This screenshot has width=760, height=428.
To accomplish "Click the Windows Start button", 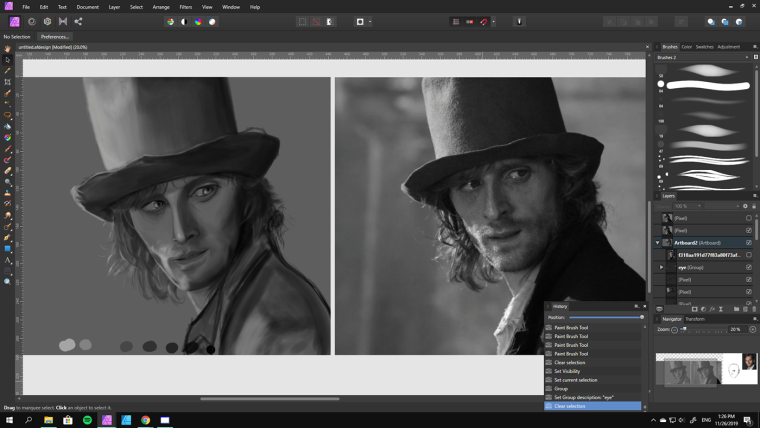I will click(9, 420).
